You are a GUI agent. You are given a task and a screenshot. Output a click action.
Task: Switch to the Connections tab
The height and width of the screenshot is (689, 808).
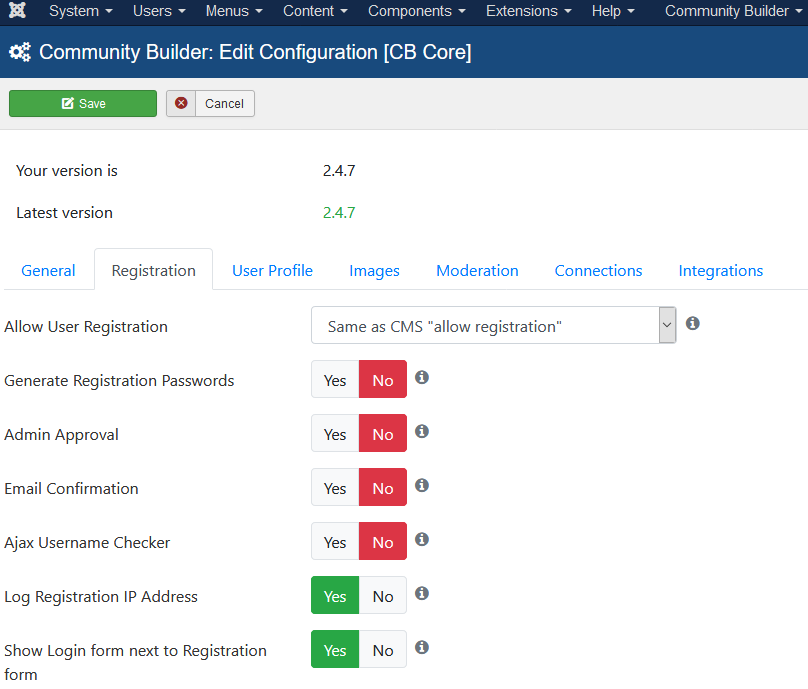(x=598, y=270)
